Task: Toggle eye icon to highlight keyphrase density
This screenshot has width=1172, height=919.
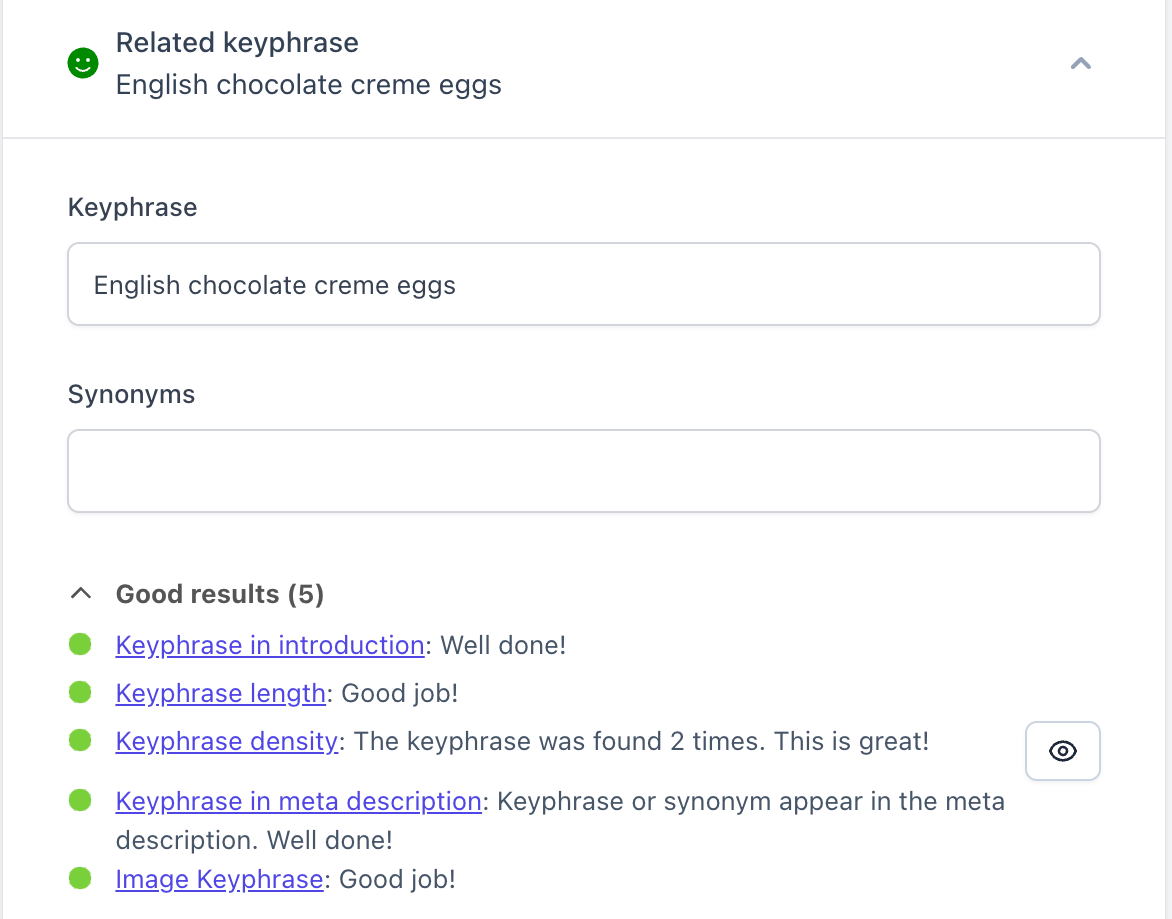Action: 1062,751
